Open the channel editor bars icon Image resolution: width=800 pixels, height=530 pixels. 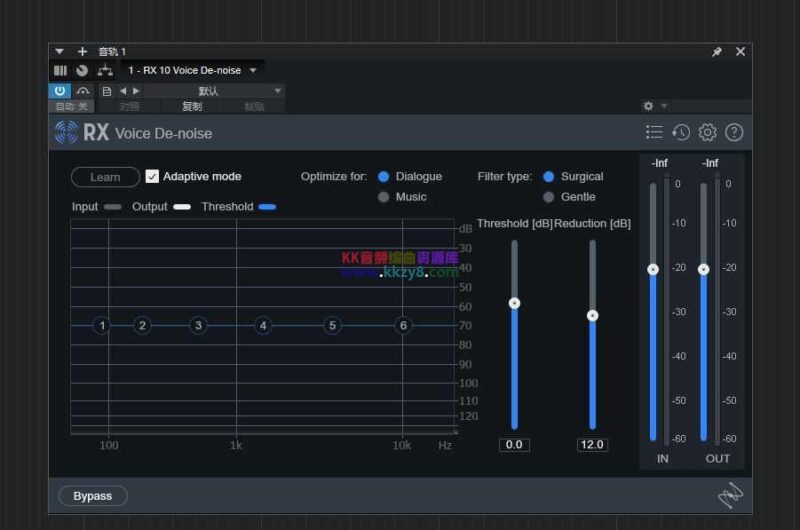(60, 70)
